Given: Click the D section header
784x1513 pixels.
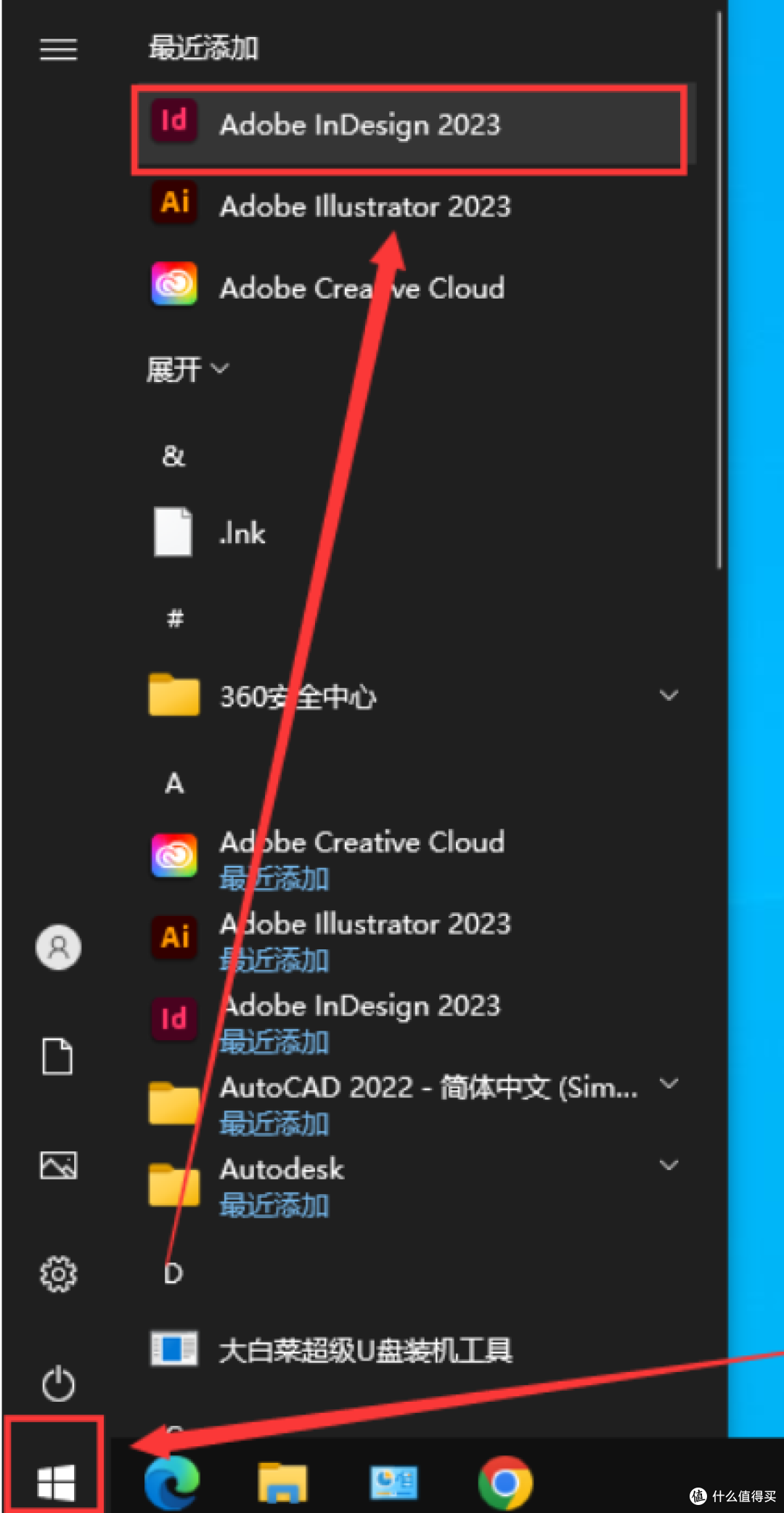Looking at the screenshot, I should pos(173,1273).
